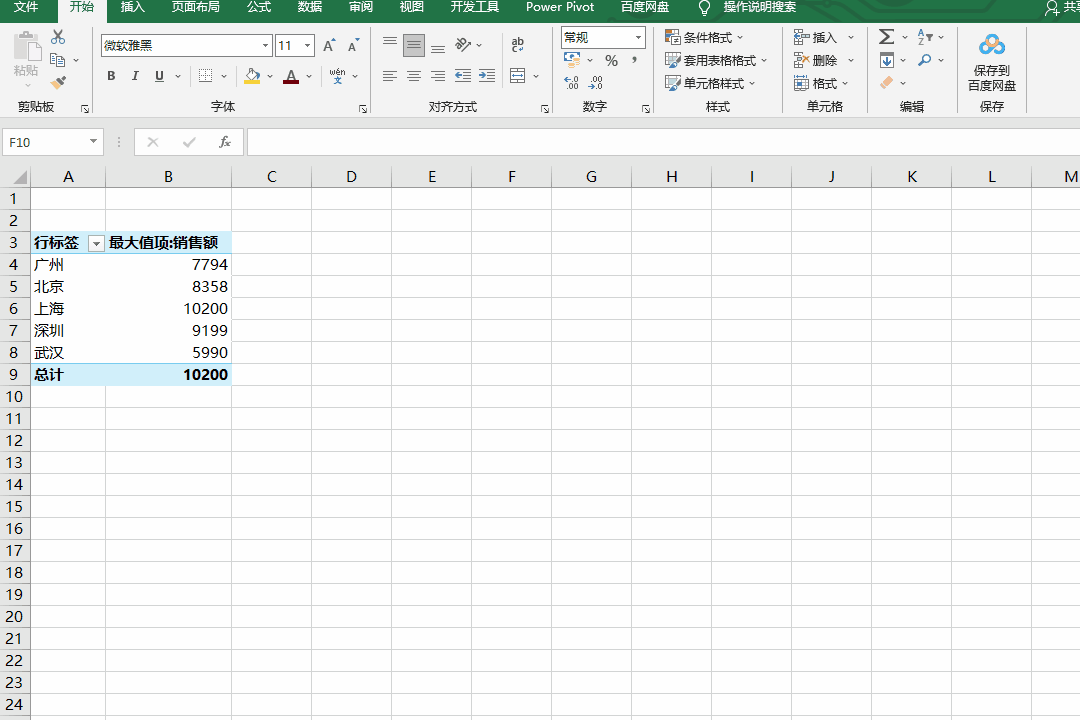Click the increase font size icon
The image size is (1080, 720).
tap(329, 46)
